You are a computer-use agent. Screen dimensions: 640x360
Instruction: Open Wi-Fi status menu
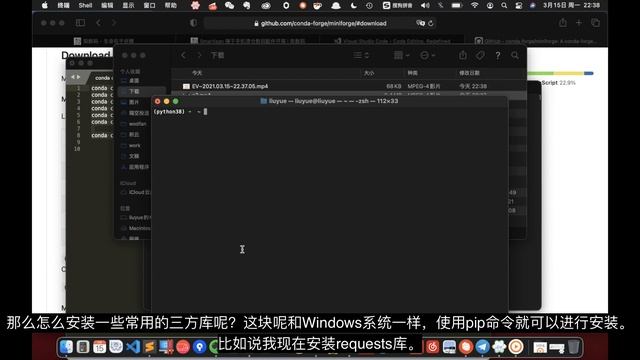click(474, 5)
